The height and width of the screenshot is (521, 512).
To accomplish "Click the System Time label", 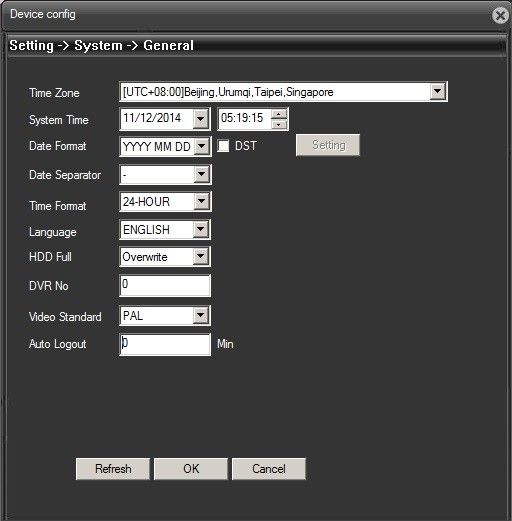I will point(59,120).
